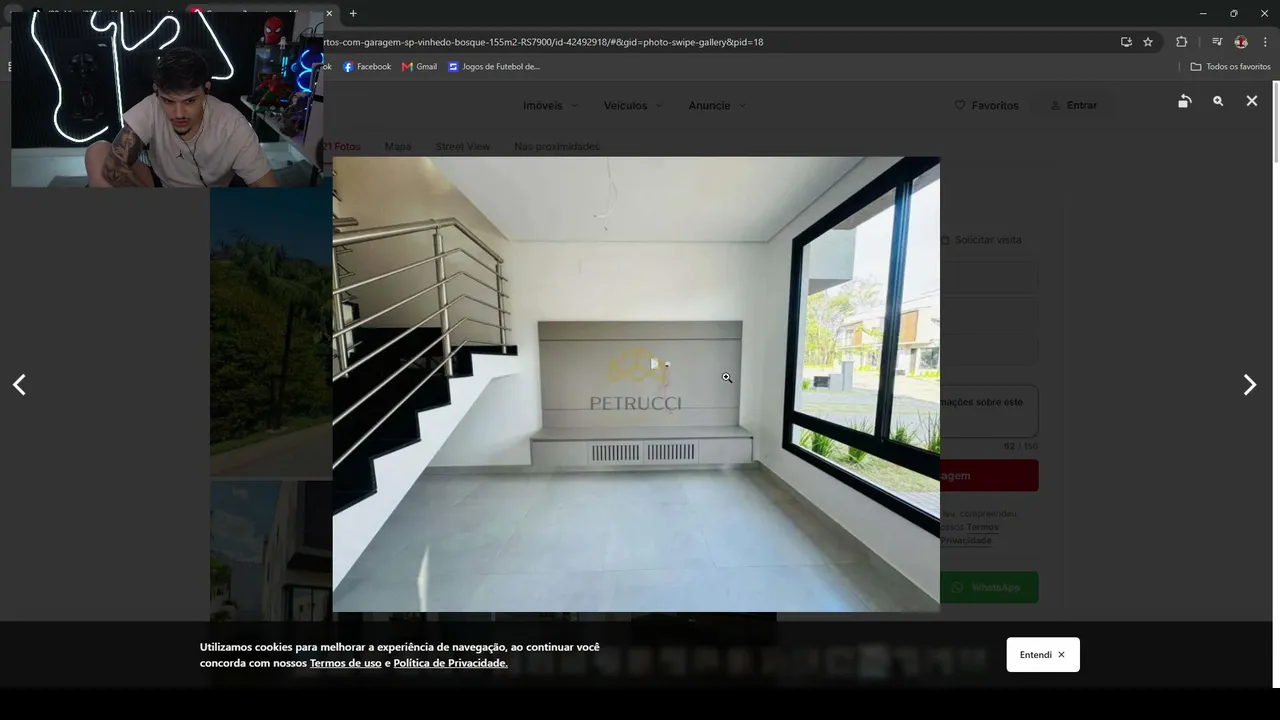Open the Todos os favoritos folder
Viewport: 1280px width, 720px height.
pos(1230,67)
